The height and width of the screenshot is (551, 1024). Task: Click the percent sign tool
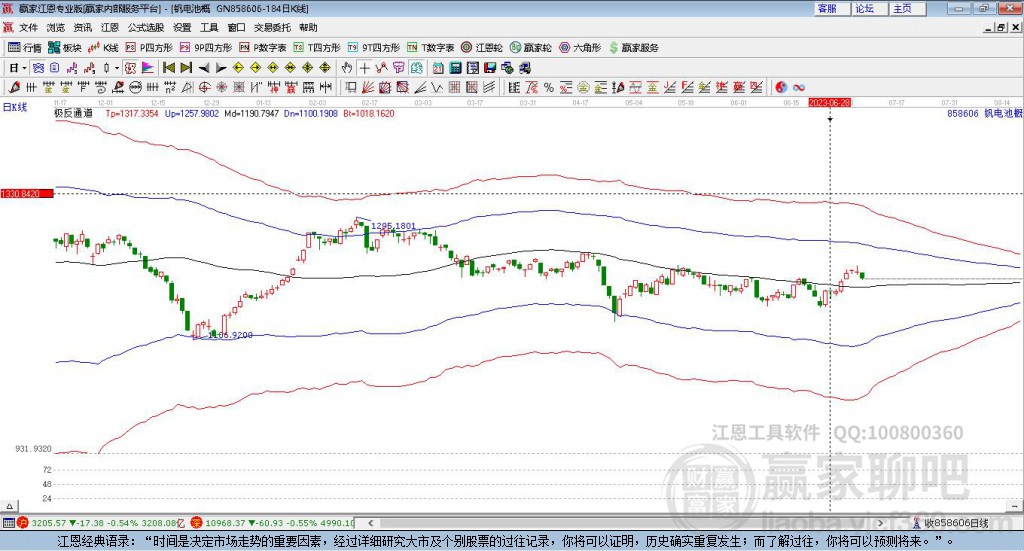(x=549, y=87)
